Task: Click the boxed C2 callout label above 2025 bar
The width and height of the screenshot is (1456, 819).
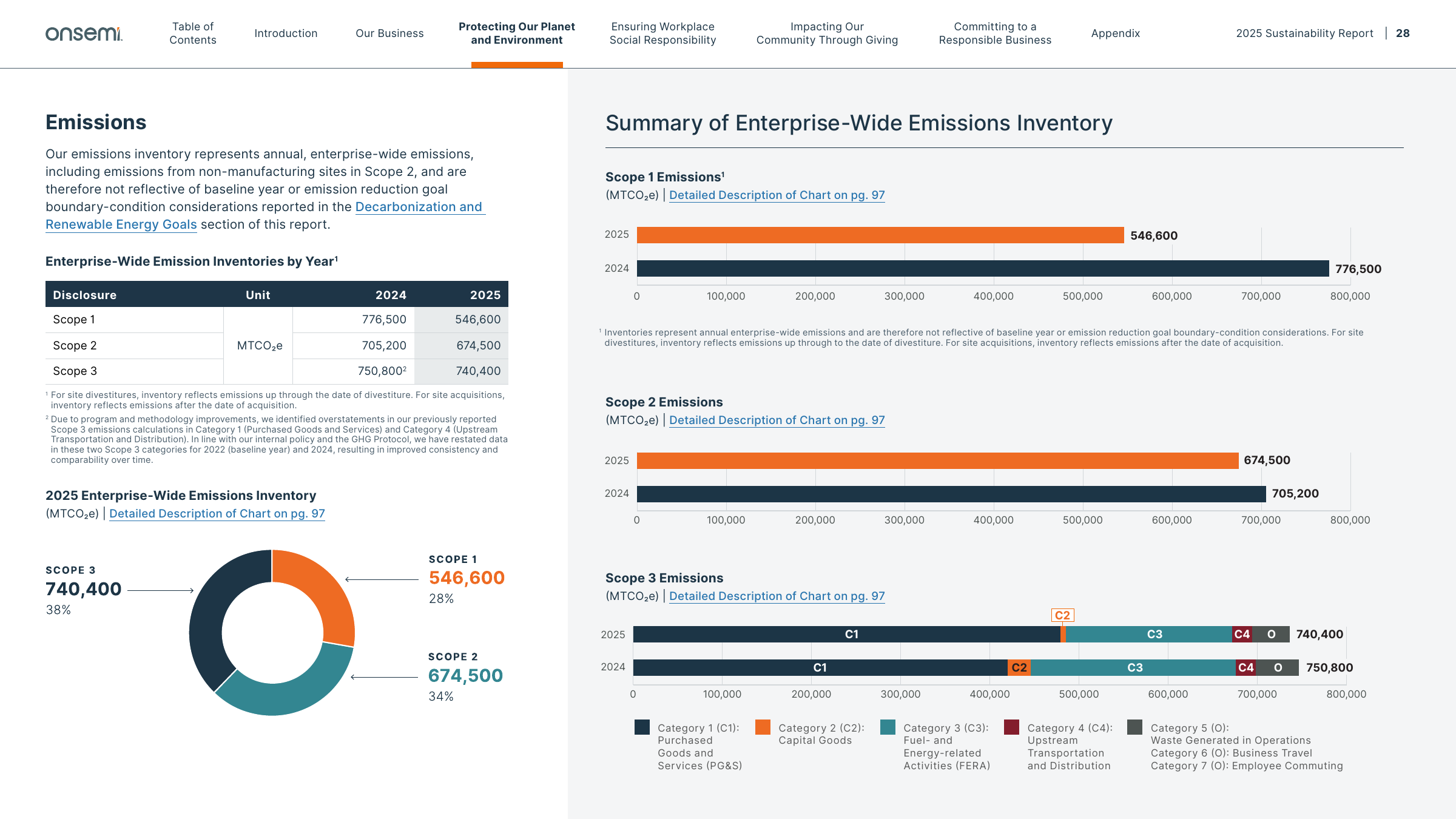Action: pos(1062,615)
